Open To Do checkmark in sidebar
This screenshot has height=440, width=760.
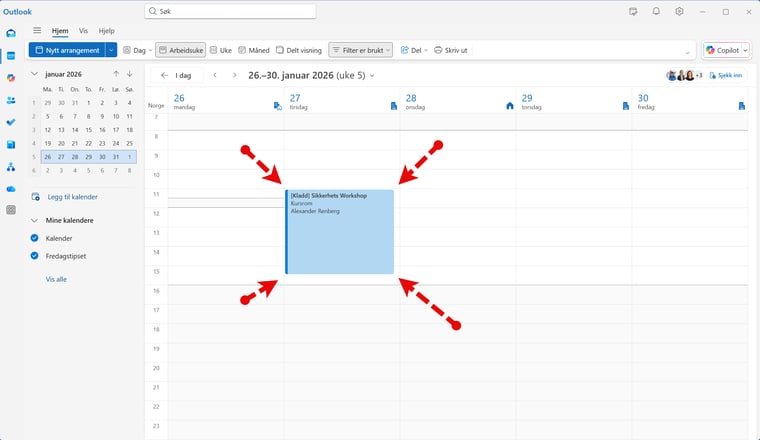coord(11,122)
